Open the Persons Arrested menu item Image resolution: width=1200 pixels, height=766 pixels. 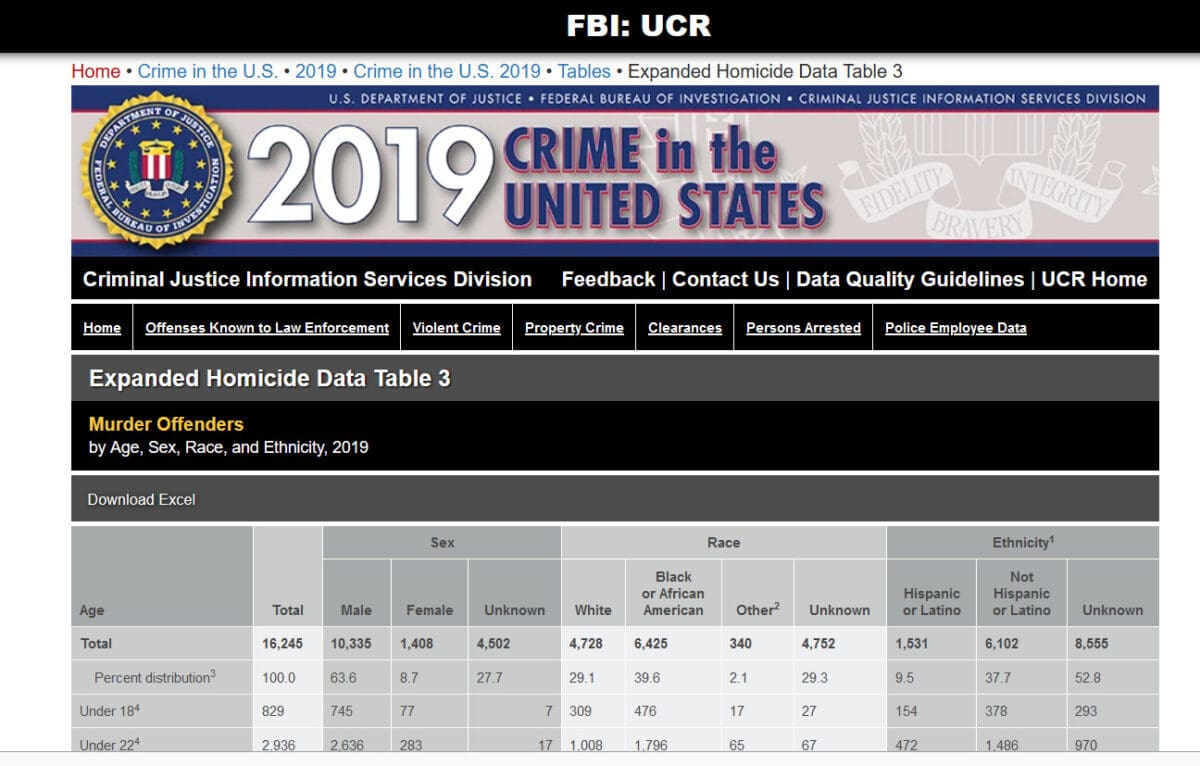coord(803,328)
